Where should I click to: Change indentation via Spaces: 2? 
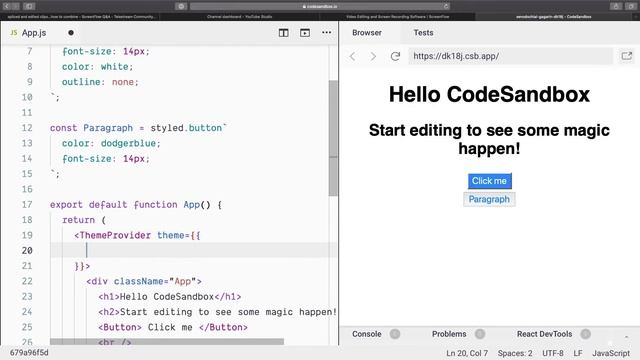[x=515, y=353]
